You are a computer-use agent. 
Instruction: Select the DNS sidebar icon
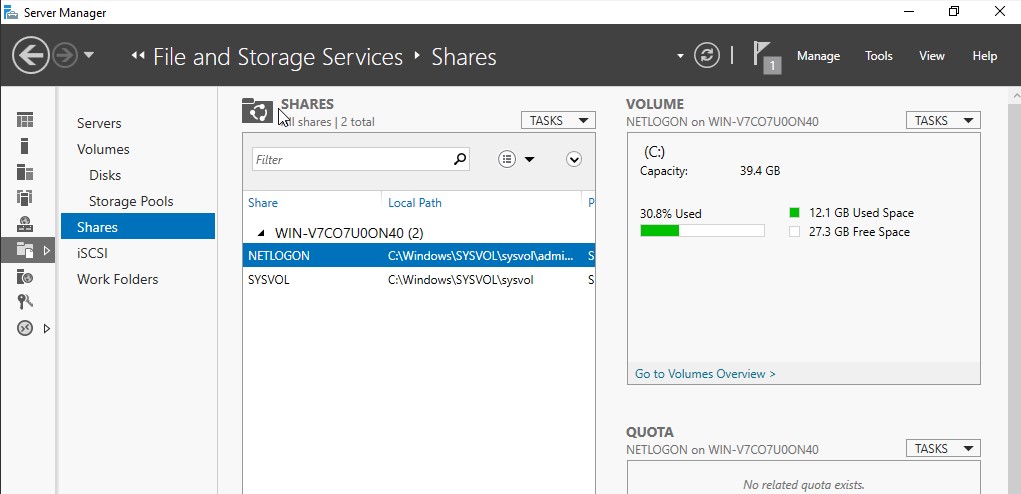[x=25, y=225]
